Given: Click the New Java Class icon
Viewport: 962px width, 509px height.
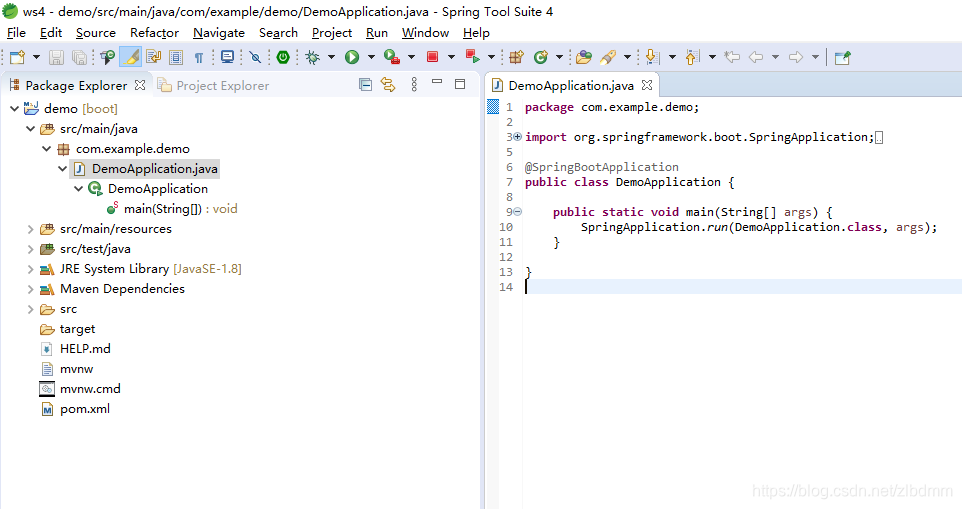Looking at the screenshot, I should (541, 57).
